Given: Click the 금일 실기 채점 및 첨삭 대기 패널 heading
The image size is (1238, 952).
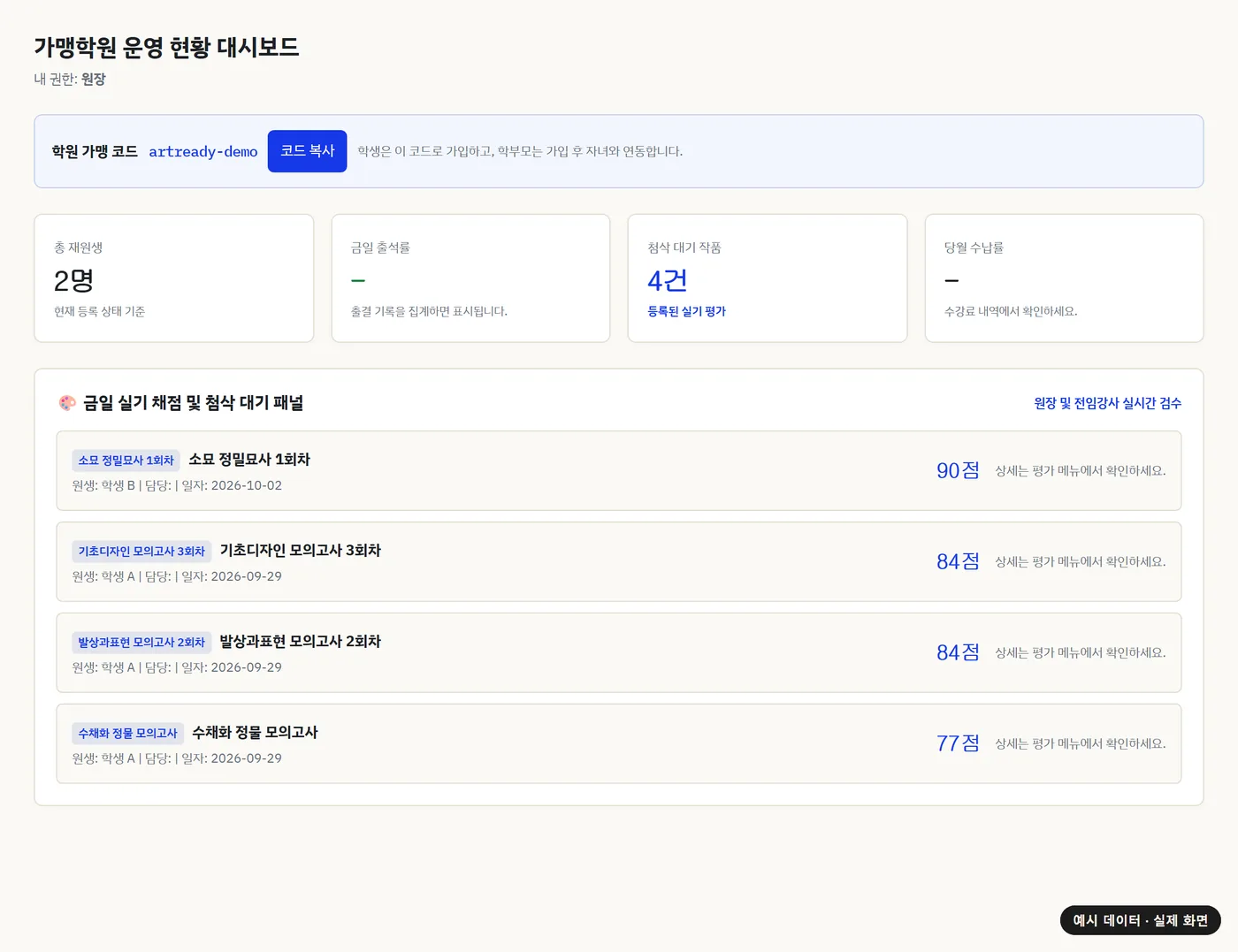Looking at the screenshot, I should (x=193, y=403).
